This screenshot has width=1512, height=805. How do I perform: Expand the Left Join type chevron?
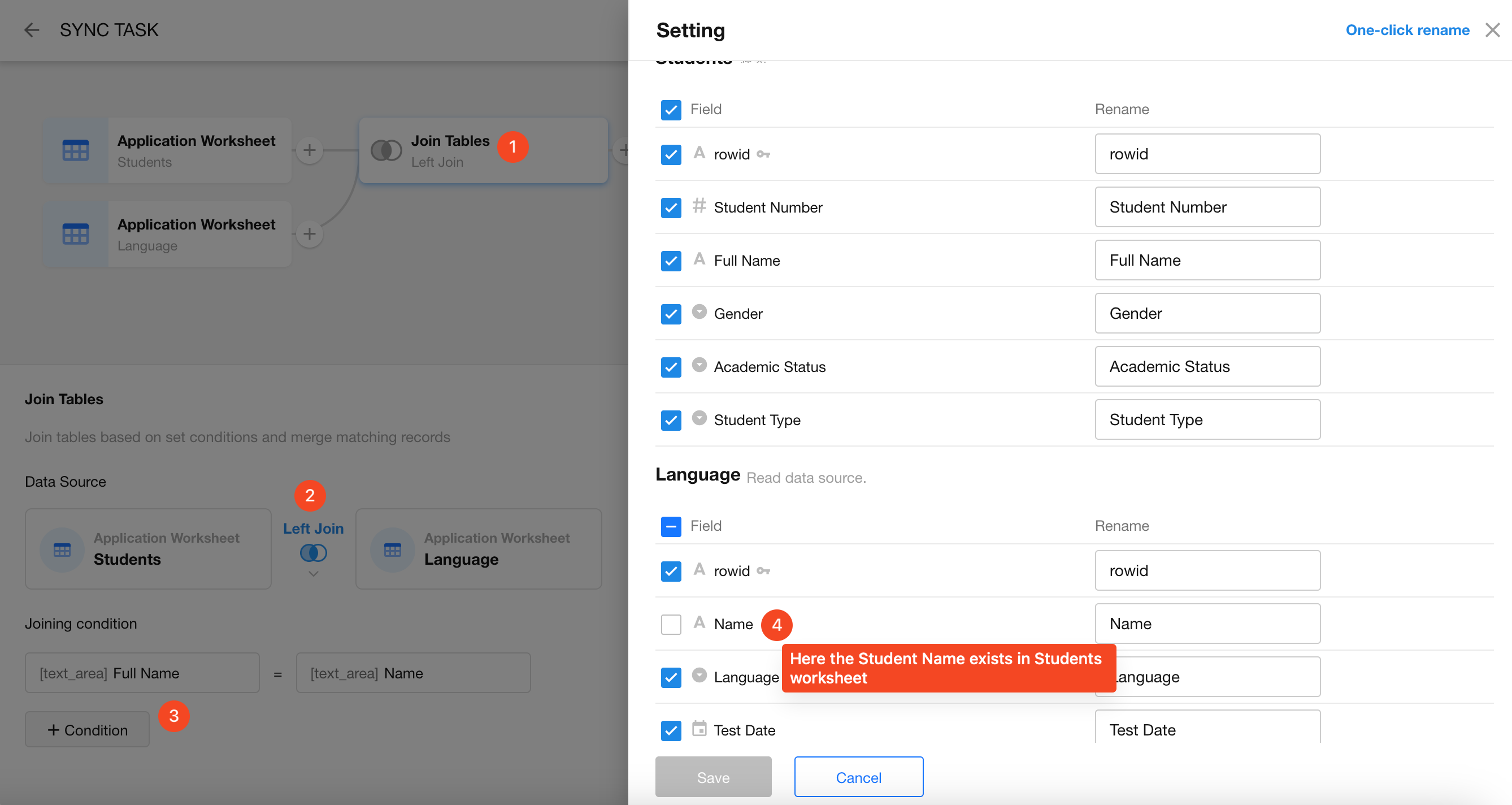tap(313, 574)
